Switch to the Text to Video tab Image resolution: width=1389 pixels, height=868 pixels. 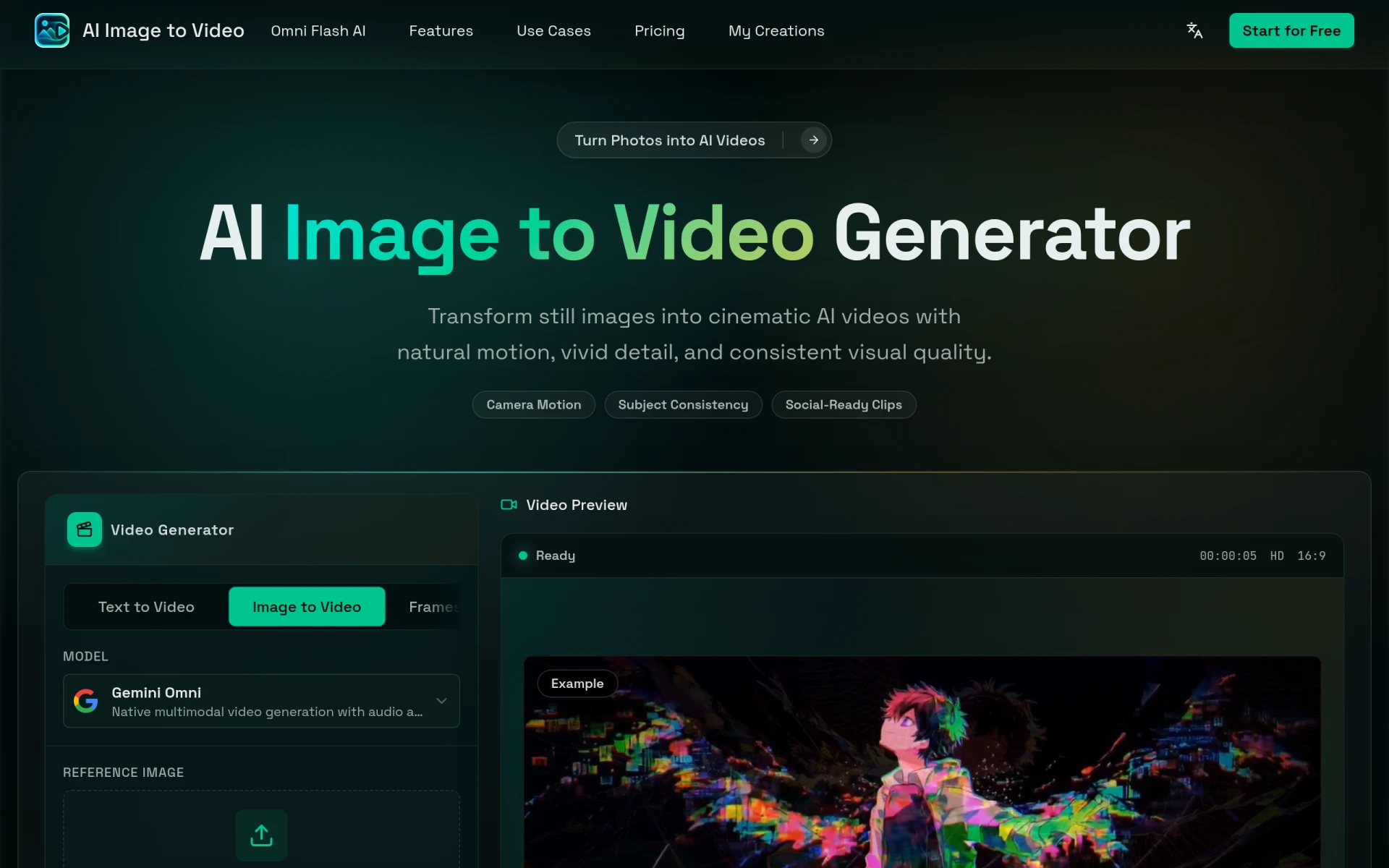[x=146, y=607]
